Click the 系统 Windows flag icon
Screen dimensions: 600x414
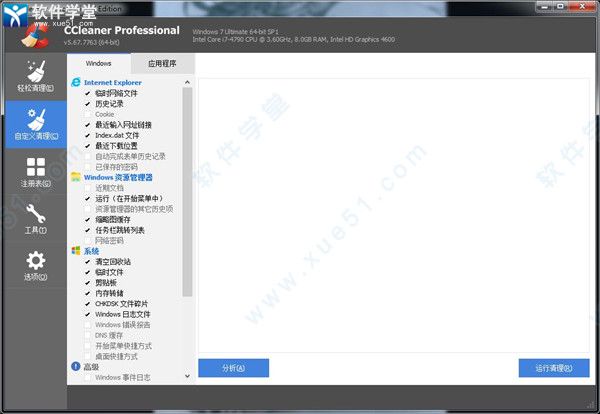pyautogui.click(x=76, y=251)
